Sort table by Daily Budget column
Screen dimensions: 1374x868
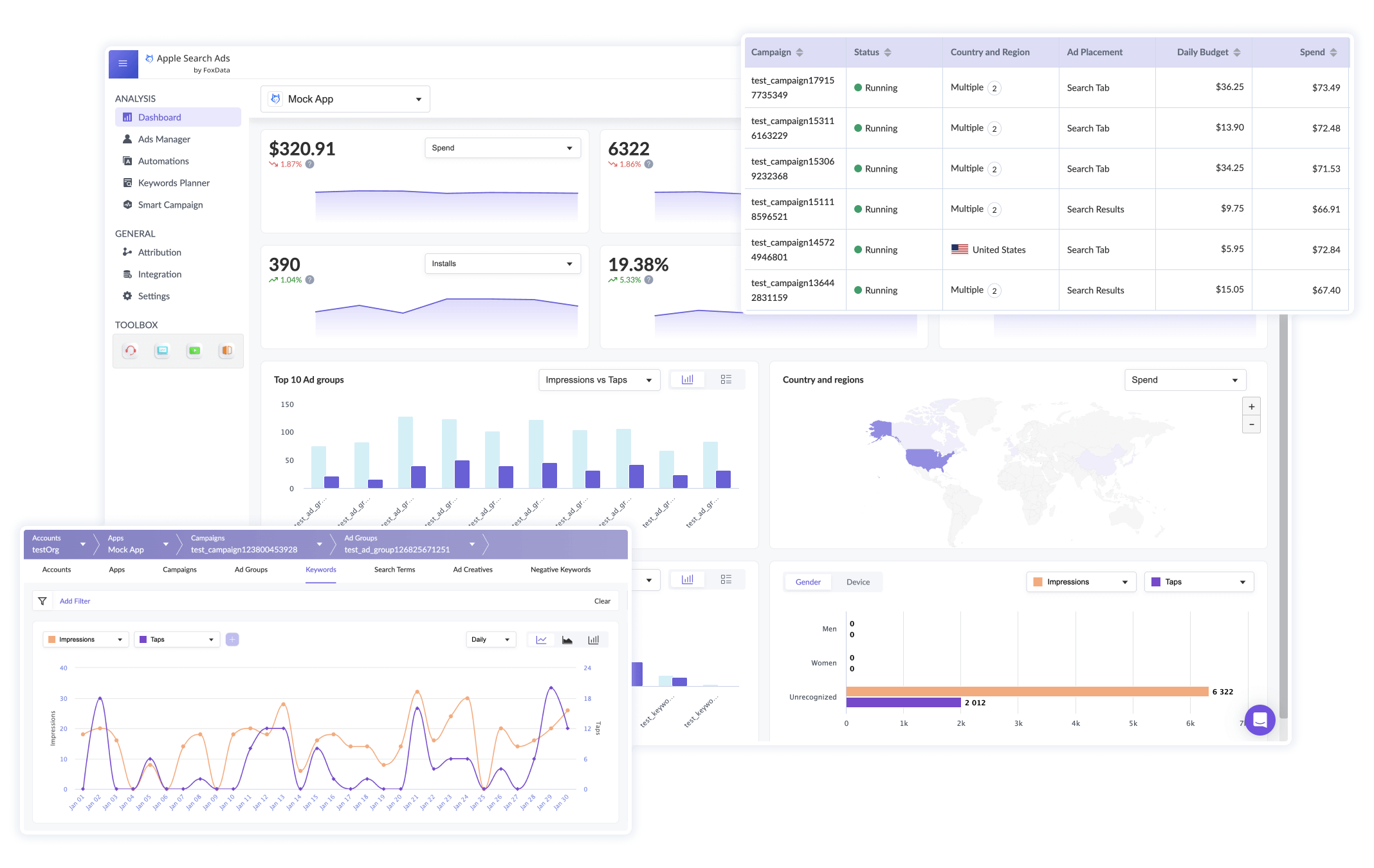[x=1236, y=53]
